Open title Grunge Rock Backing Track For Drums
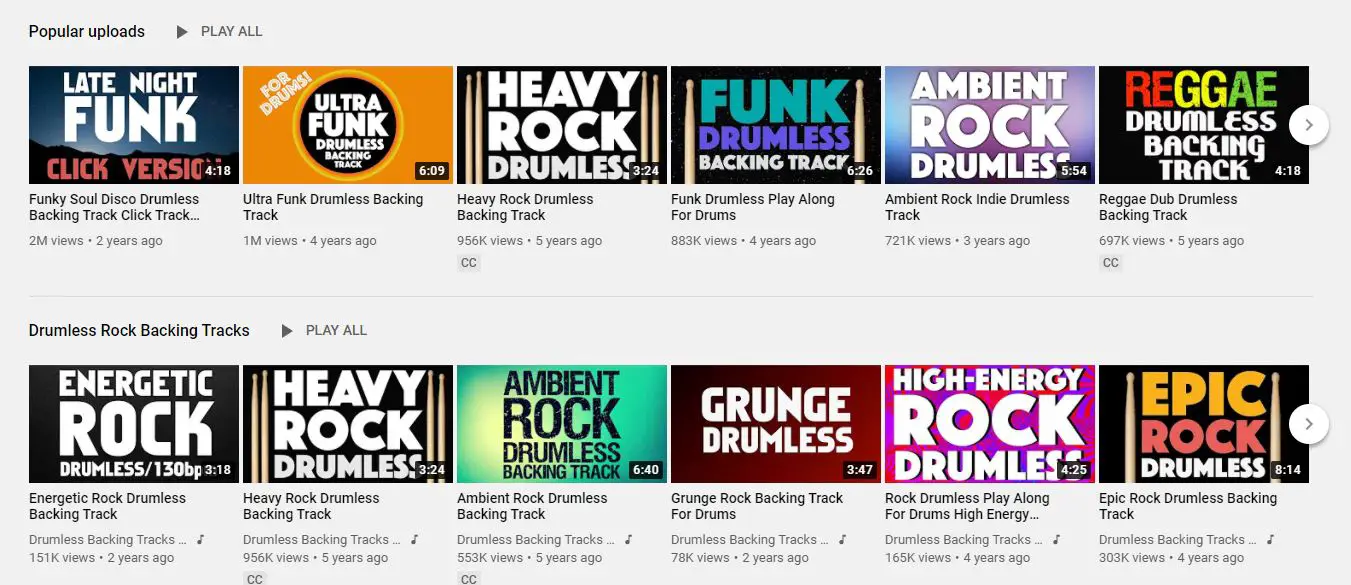The width and height of the screenshot is (1351, 585). 757,506
